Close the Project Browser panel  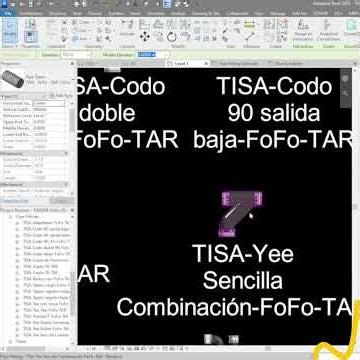[72, 211]
